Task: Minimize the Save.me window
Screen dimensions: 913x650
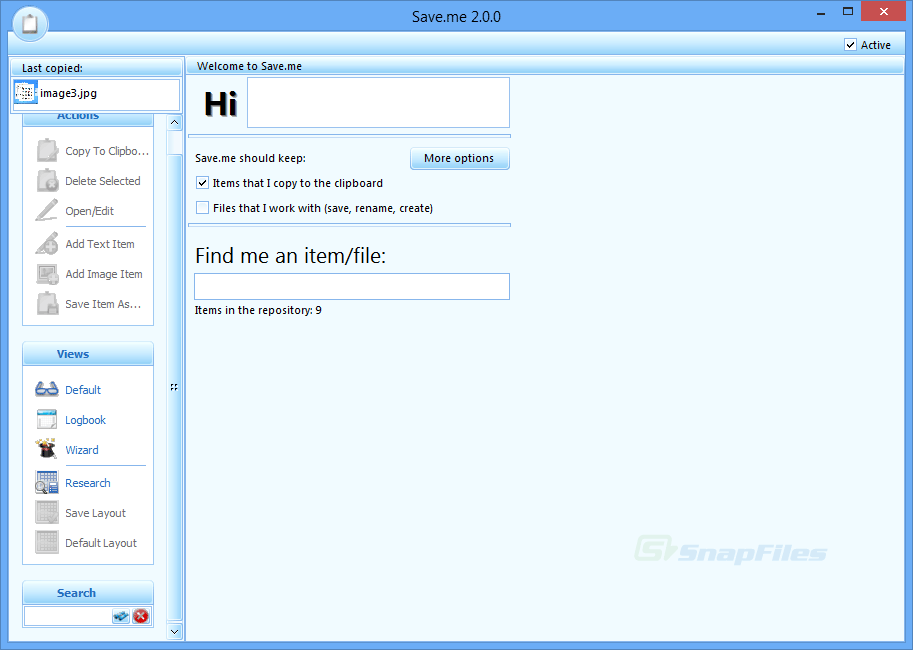Action: 821,12
